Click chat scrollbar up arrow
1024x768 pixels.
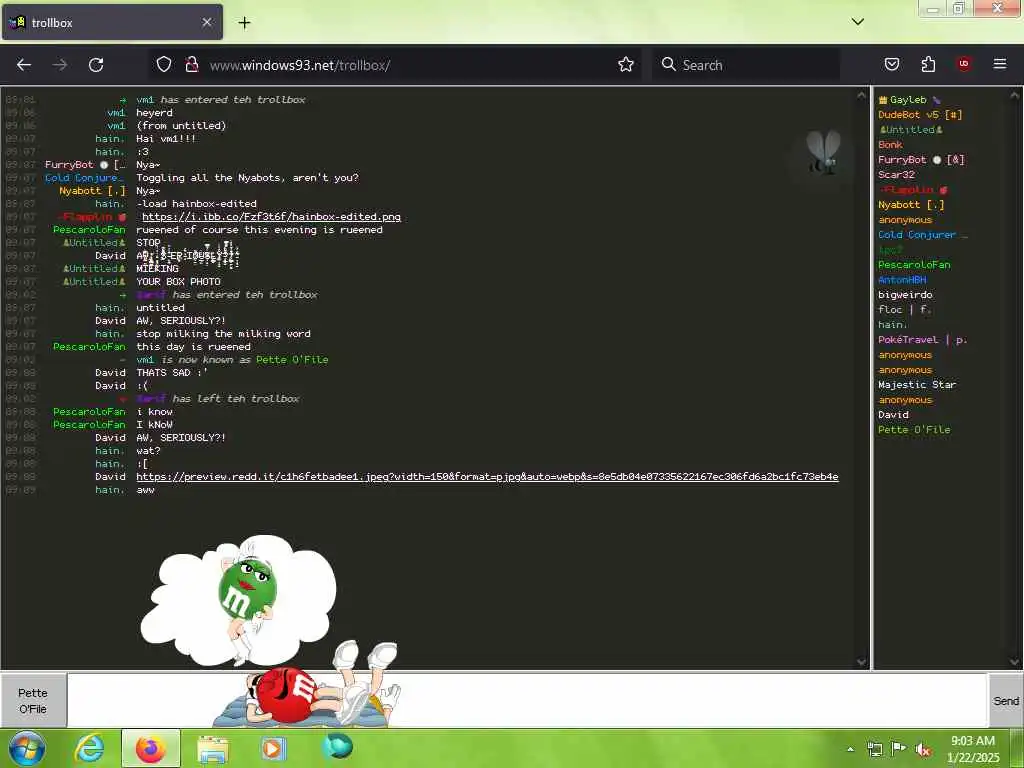pyautogui.click(x=861, y=95)
